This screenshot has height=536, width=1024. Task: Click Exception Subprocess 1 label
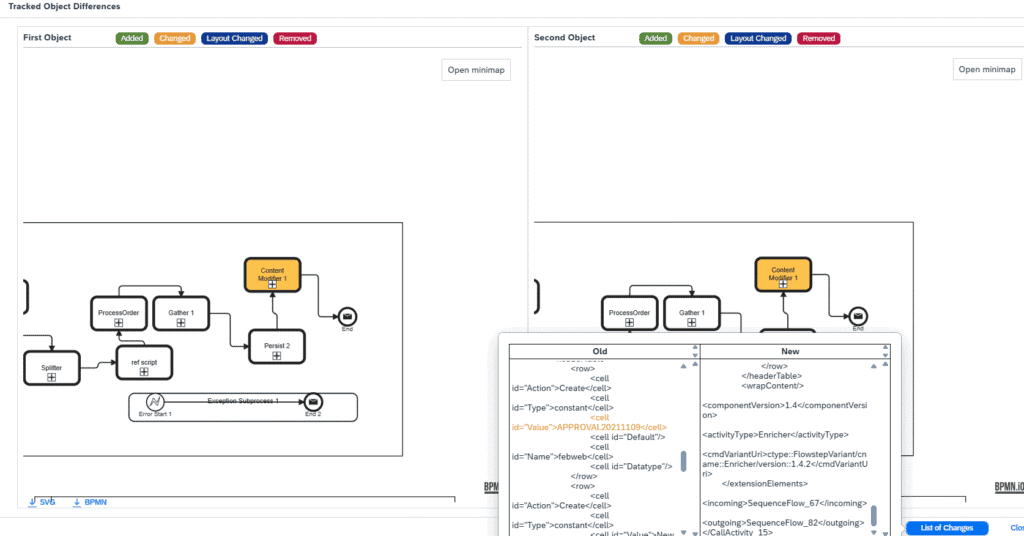click(x=243, y=401)
